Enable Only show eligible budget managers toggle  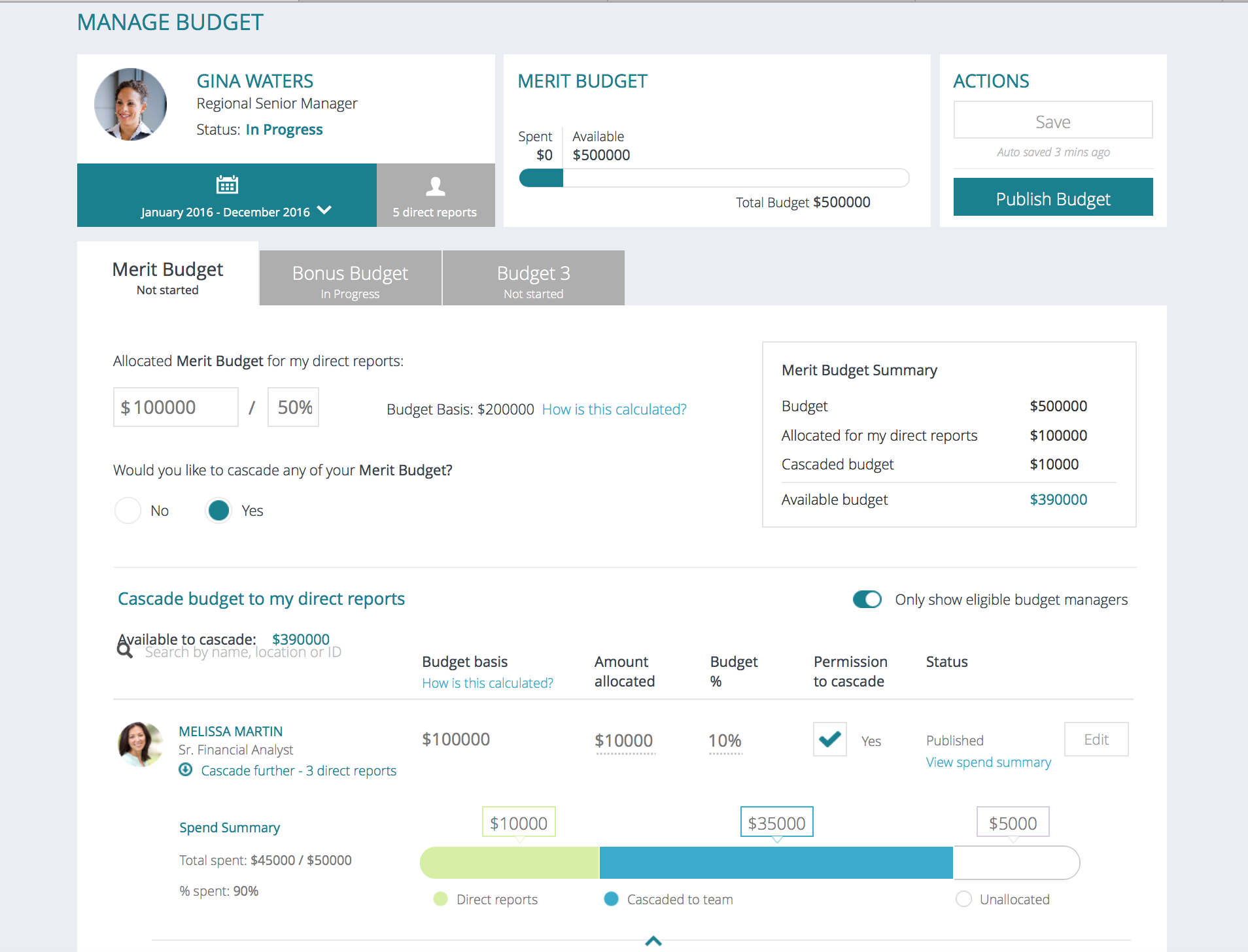(867, 599)
